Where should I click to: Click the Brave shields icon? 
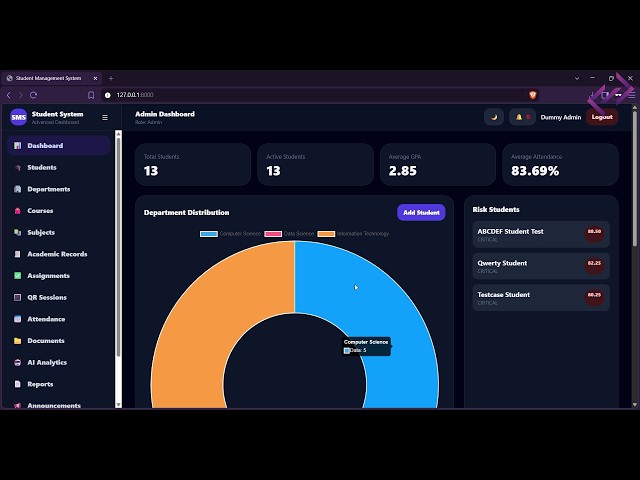point(533,95)
